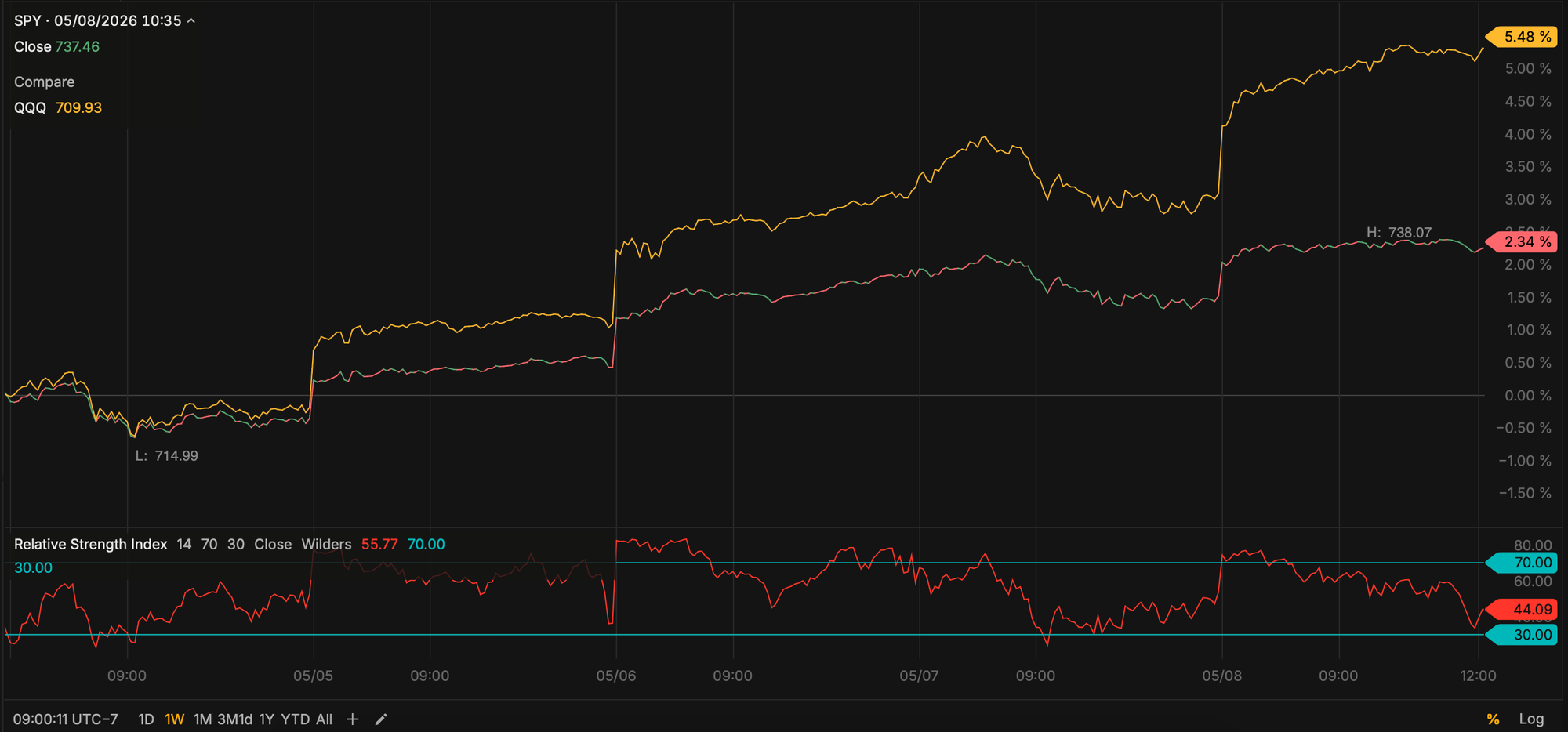This screenshot has height=732, width=1568.
Task: Open Relative Strength Index indicator settings
Action: point(90,544)
